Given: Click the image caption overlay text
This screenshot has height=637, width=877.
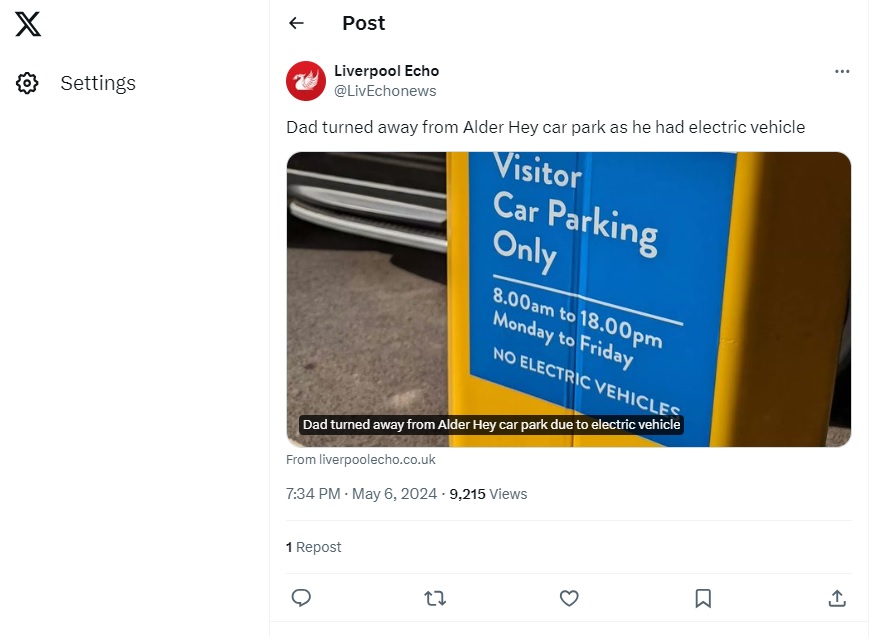Looking at the screenshot, I should click(x=491, y=425).
